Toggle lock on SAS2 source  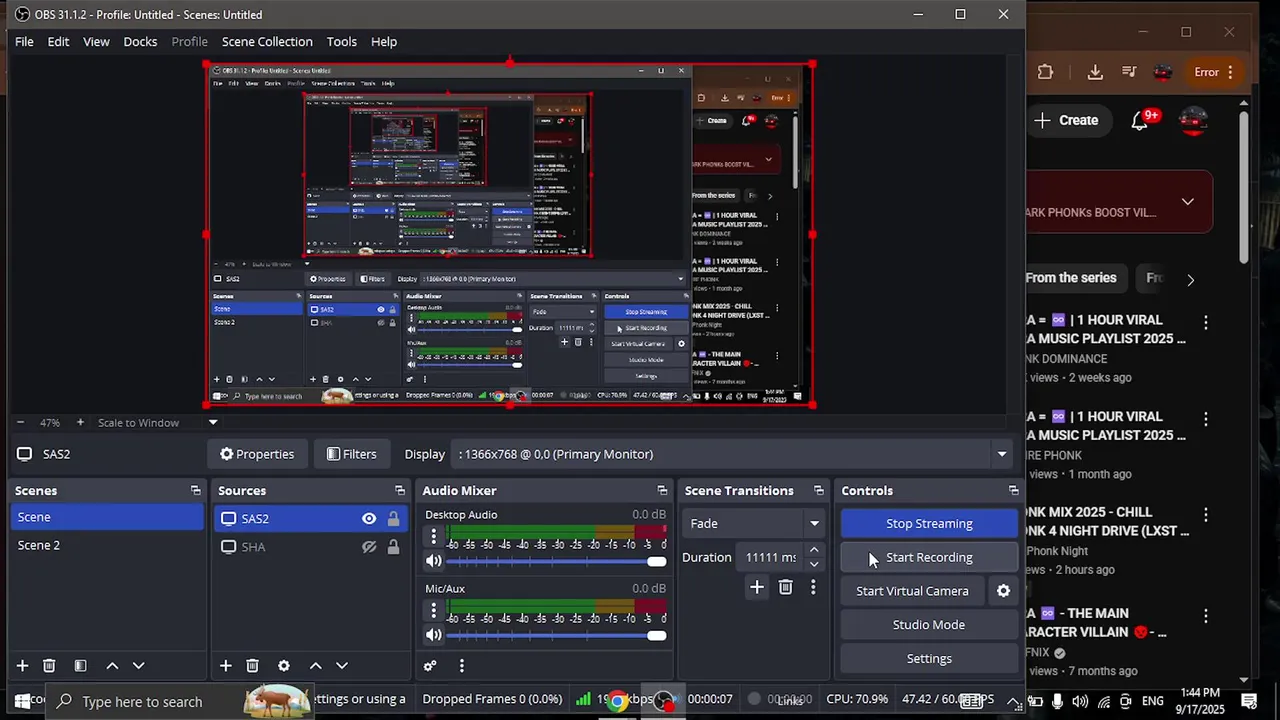pyautogui.click(x=393, y=519)
